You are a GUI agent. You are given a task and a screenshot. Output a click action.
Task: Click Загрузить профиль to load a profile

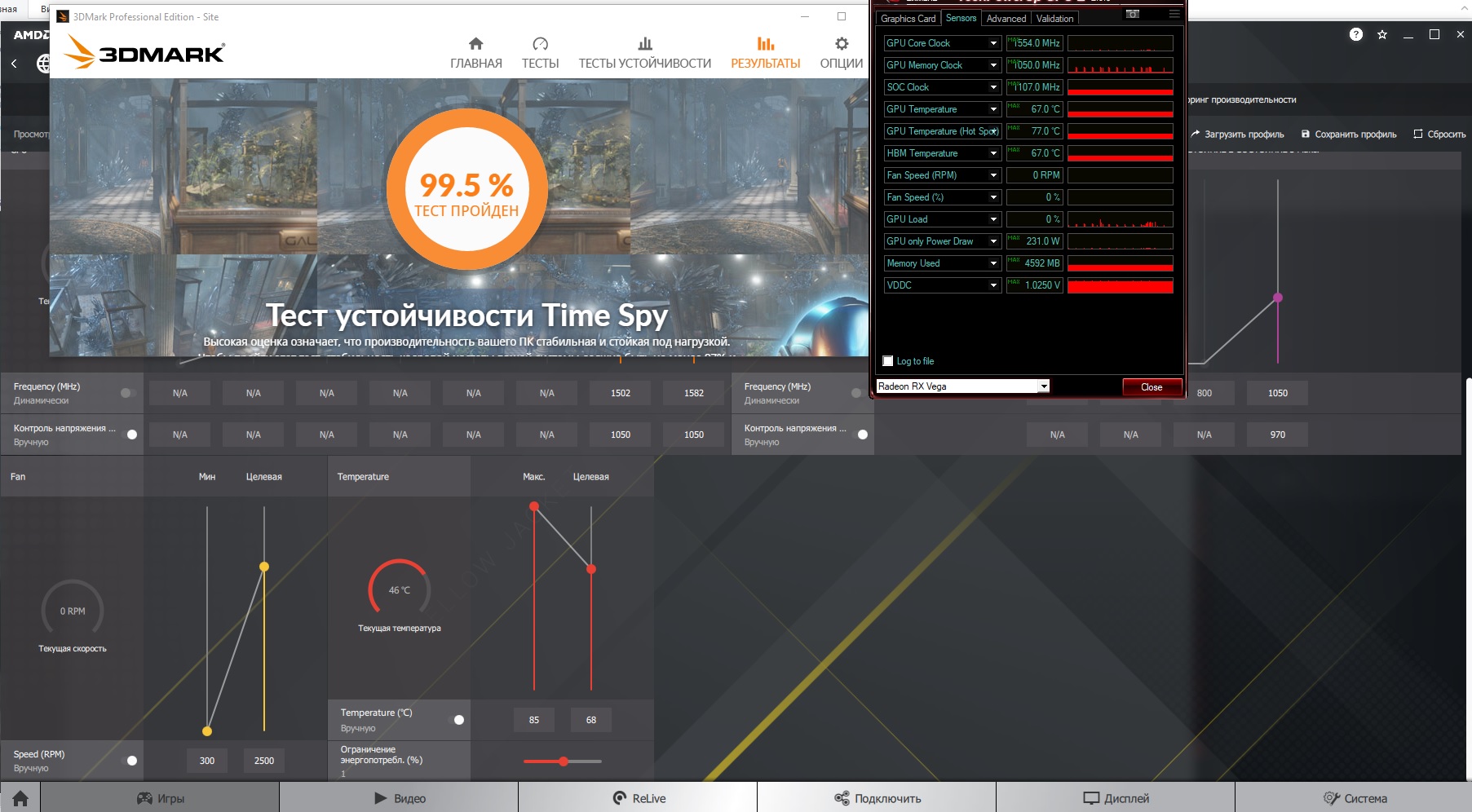[1237, 135]
